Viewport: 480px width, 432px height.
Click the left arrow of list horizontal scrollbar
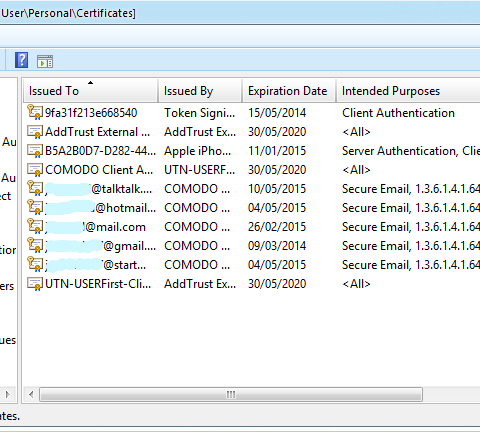(31, 395)
